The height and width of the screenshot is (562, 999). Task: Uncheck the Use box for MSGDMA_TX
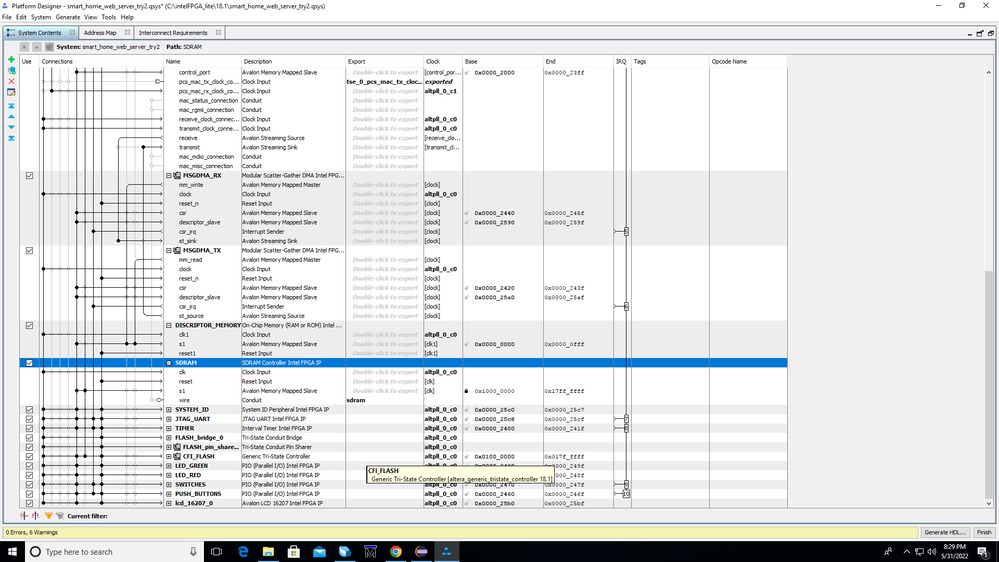pyautogui.click(x=29, y=250)
